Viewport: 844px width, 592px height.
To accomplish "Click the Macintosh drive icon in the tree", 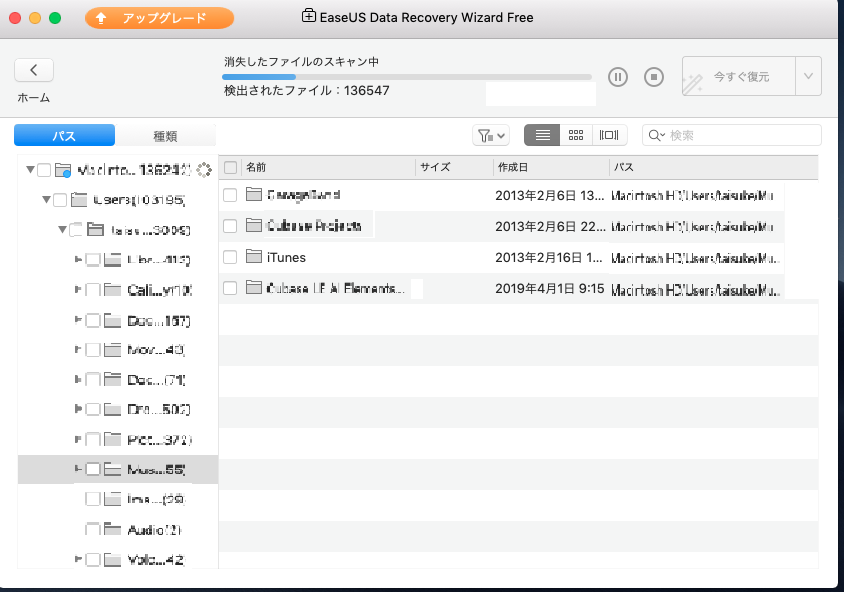I will 63,171.
